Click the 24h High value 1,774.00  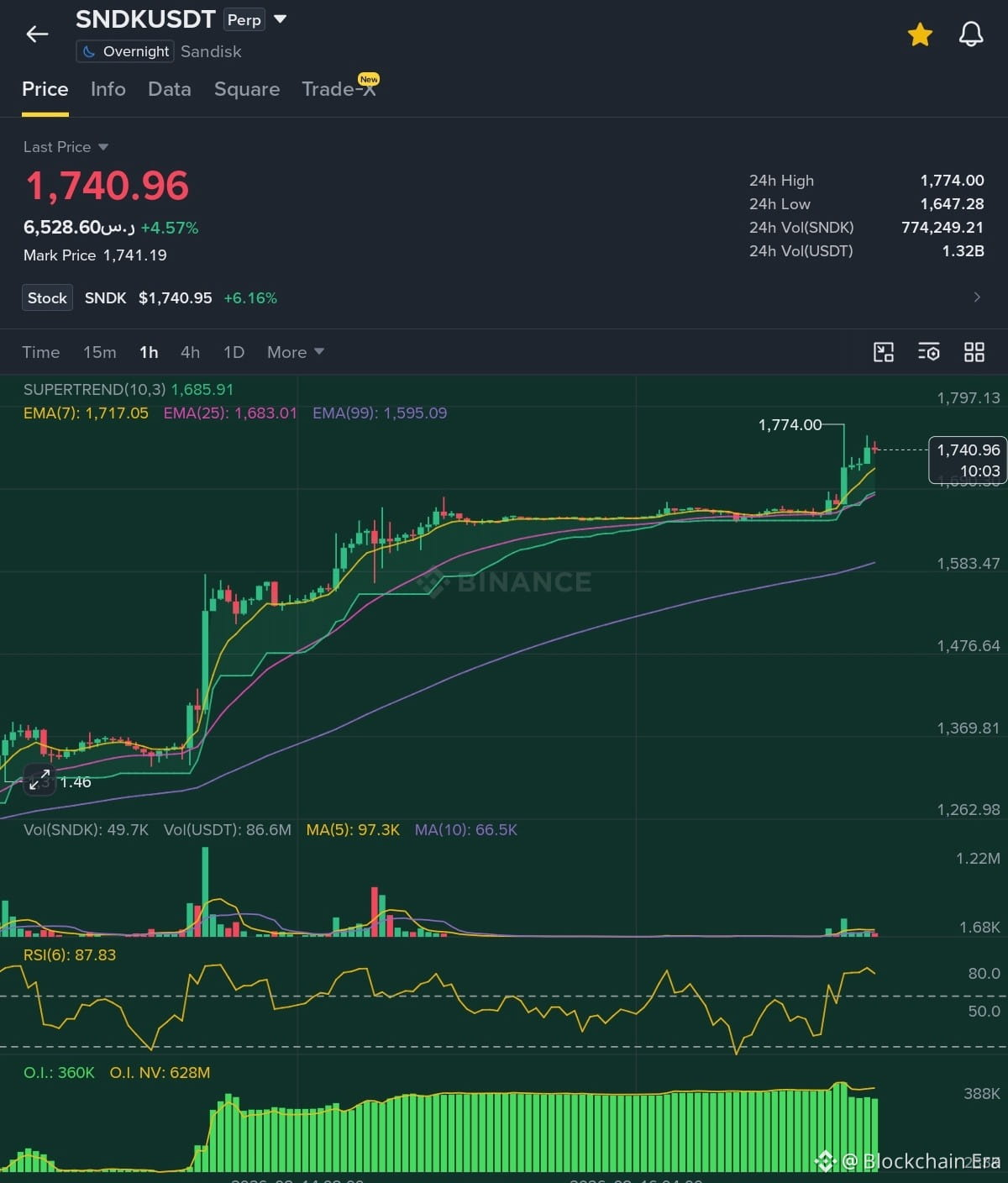(952, 181)
